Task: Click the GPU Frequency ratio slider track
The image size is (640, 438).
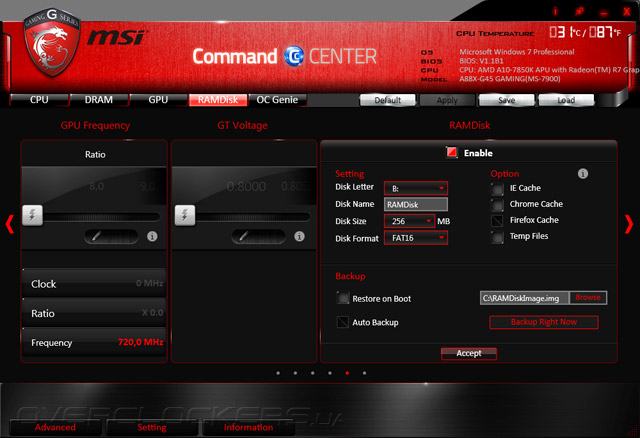Action: [101, 217]
